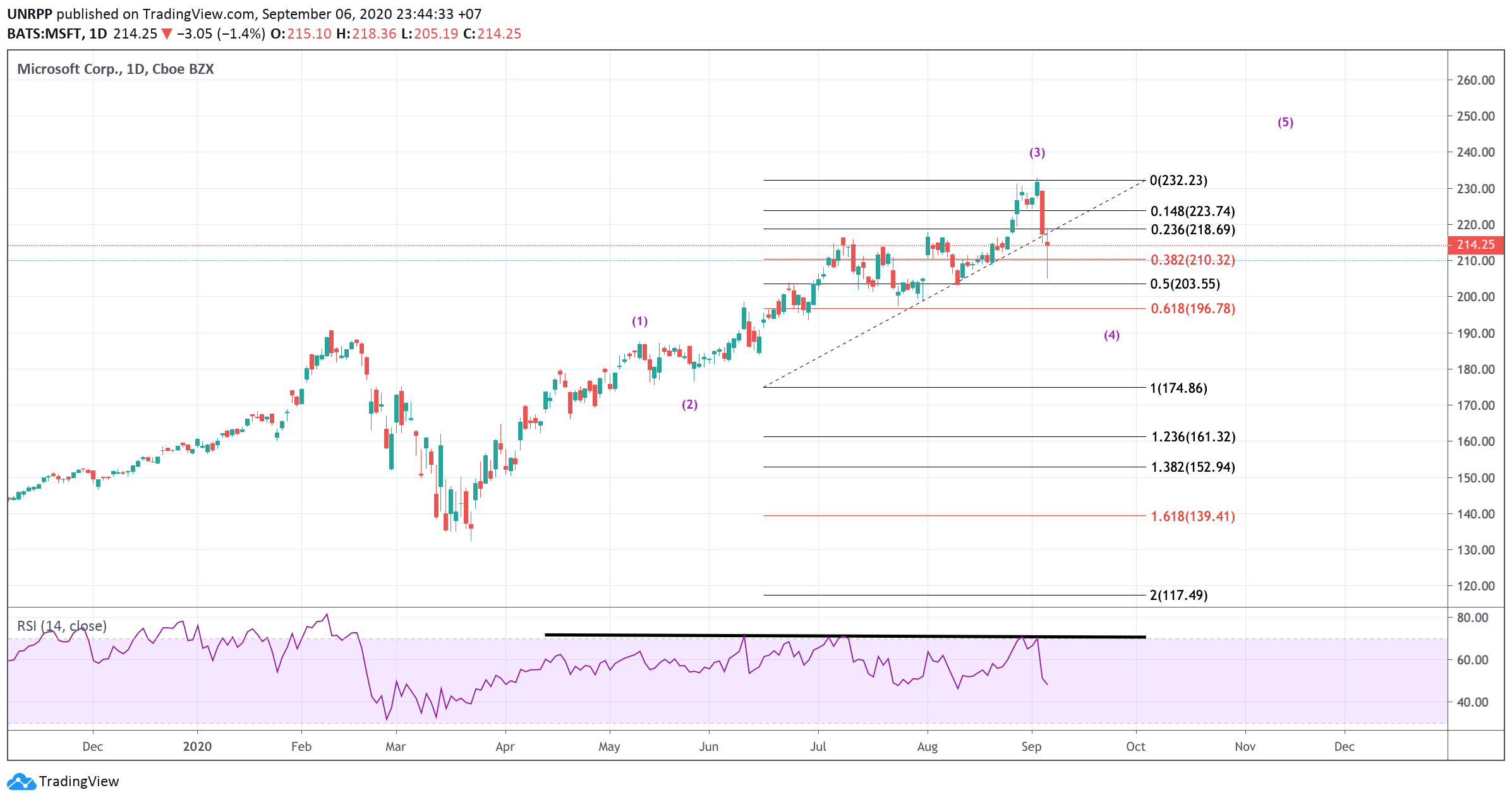
Task: Click the 200.00 price axis label
Action: coord(1476,297)
